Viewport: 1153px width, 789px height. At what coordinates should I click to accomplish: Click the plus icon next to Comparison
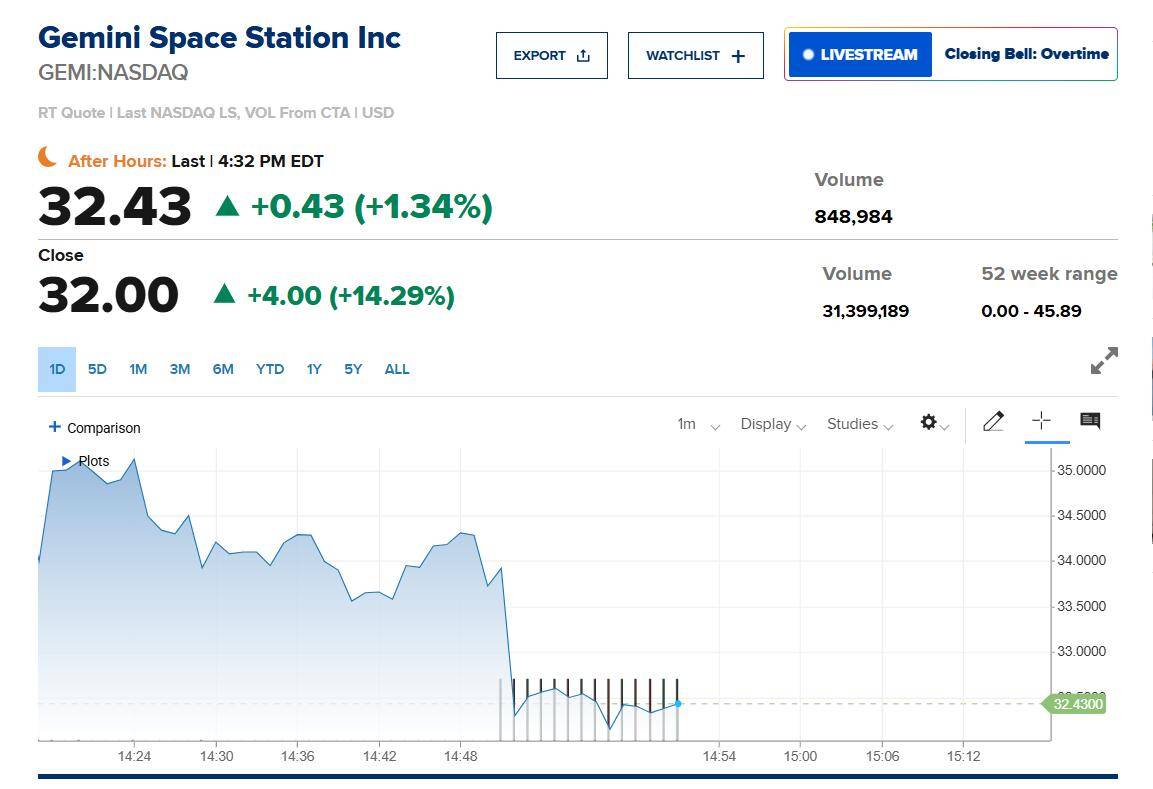(55, 427)
